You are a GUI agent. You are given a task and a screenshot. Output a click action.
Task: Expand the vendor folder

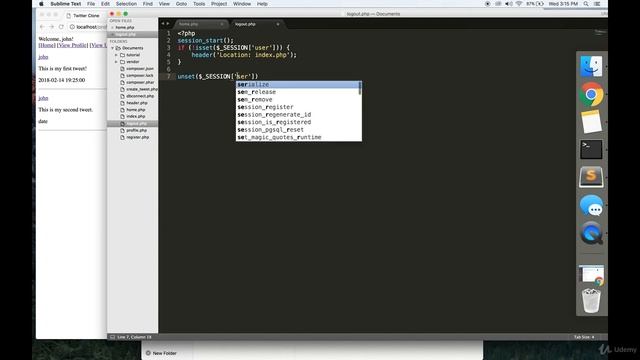(x=116, y=62)
